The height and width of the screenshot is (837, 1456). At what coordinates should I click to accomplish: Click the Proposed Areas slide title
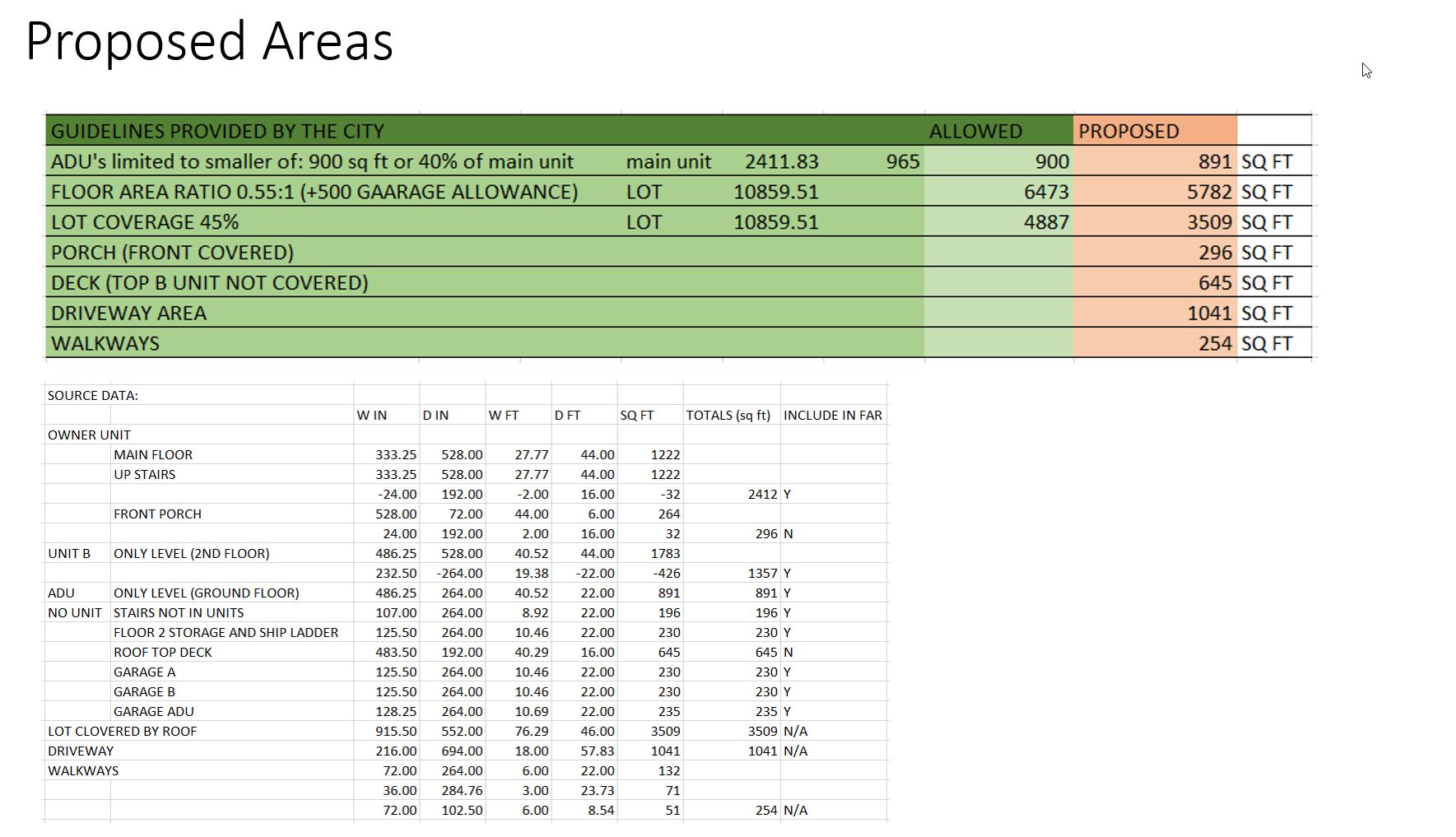[x=209, y=41]
